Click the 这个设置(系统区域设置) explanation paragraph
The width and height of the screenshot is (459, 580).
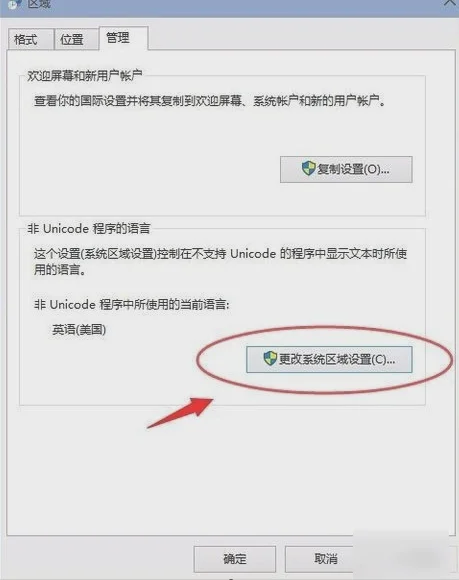[220, 262]
